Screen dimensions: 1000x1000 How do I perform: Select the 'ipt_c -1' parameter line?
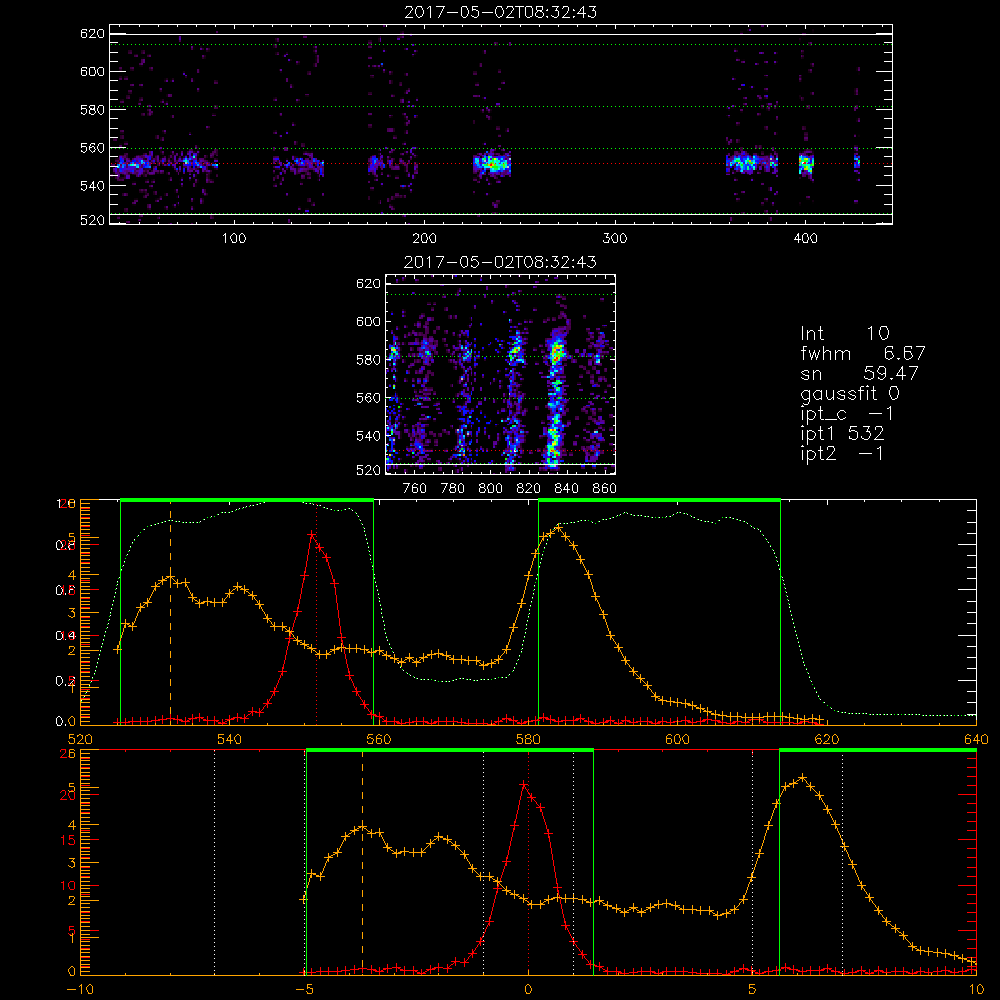coord(847,414)
